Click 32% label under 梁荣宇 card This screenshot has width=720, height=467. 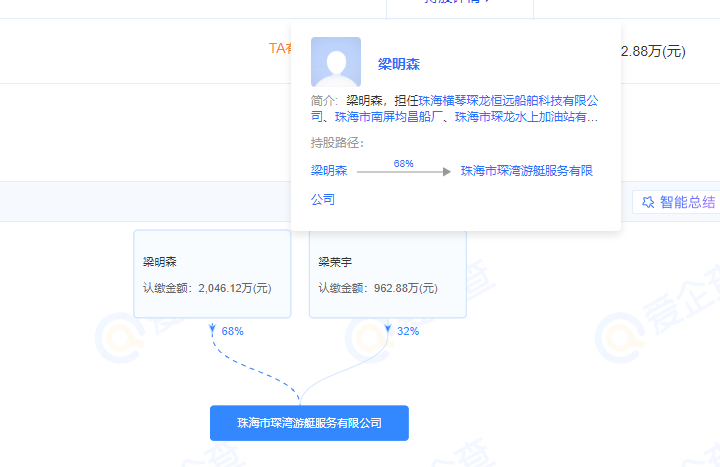point(408,331)
